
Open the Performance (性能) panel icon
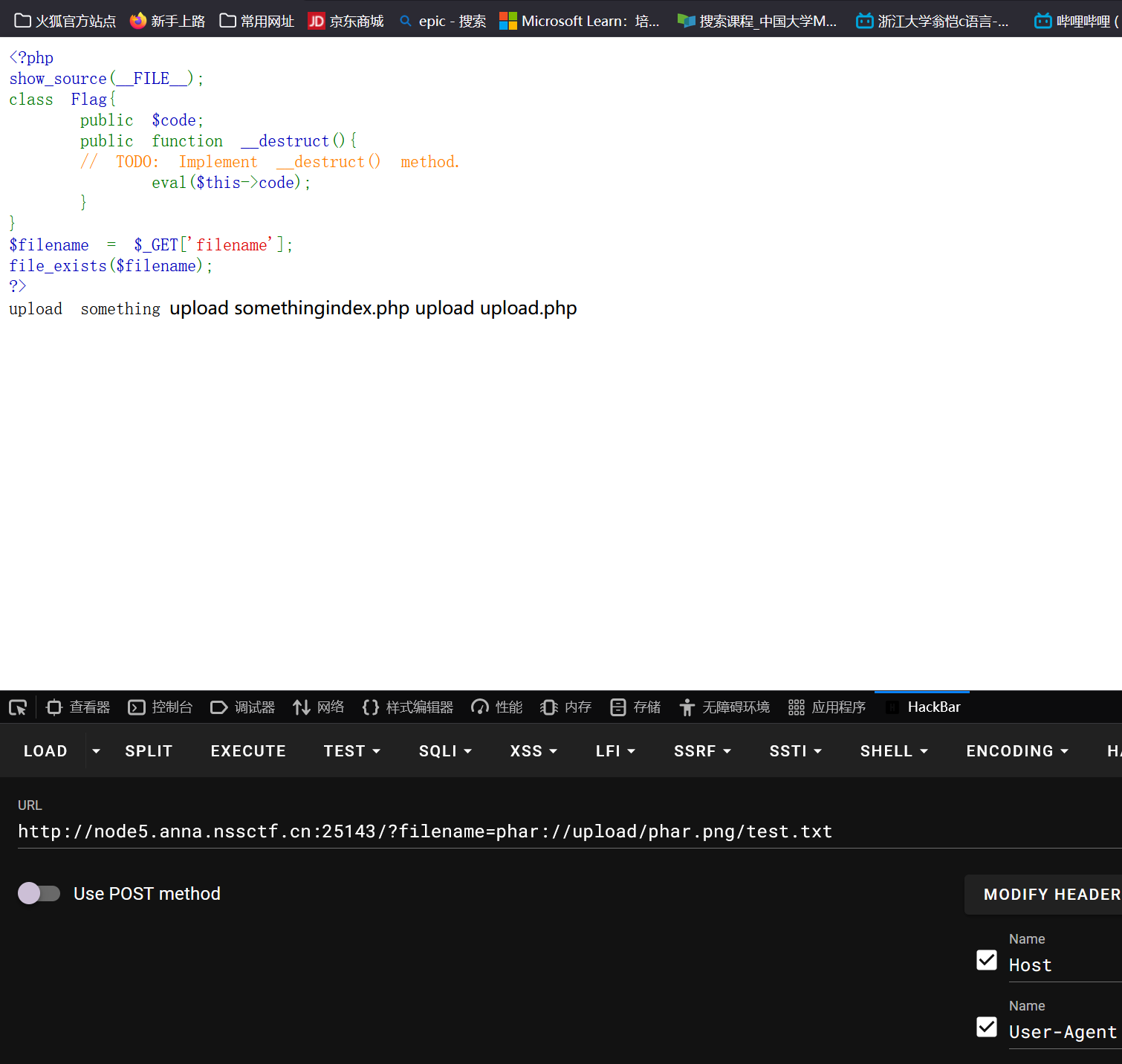click(480, 707)
